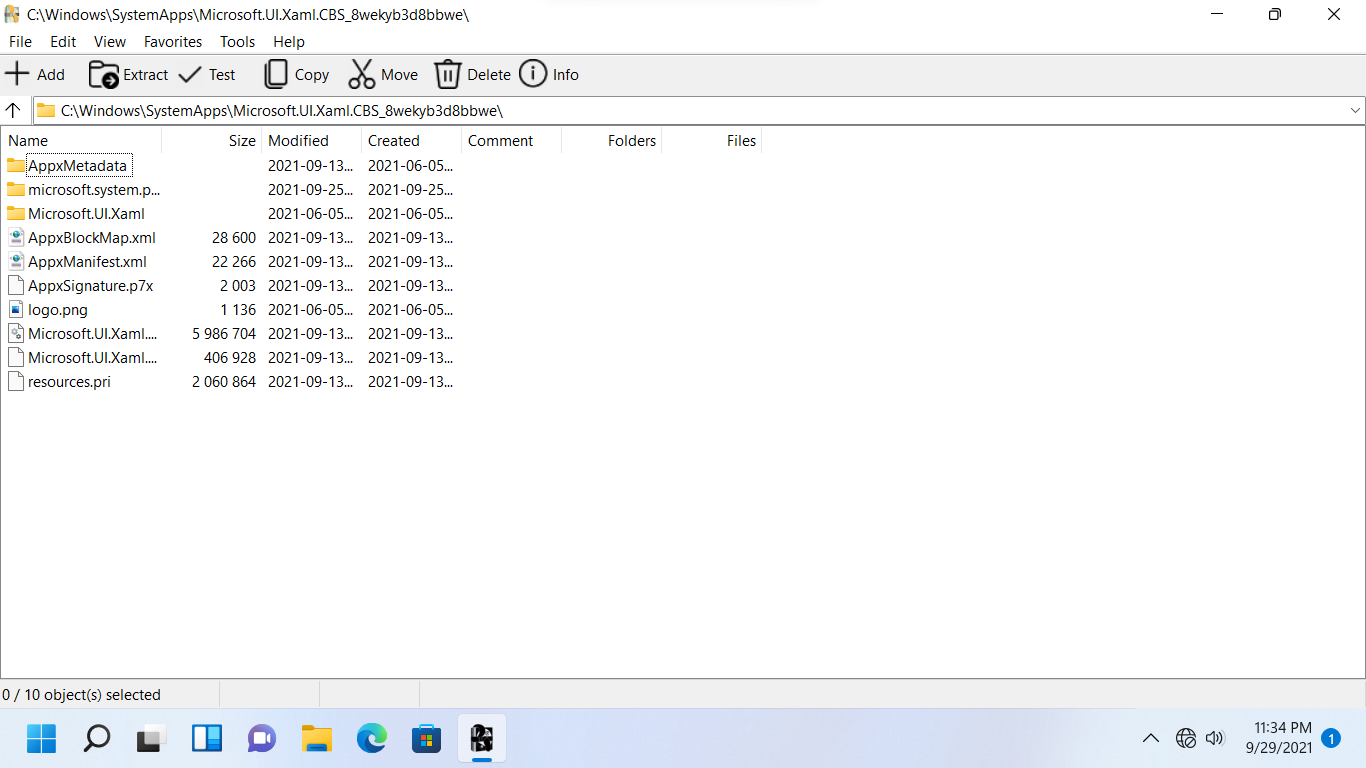Click the size value 28 600
The image size is (1366, 768).
click(234, 238)
